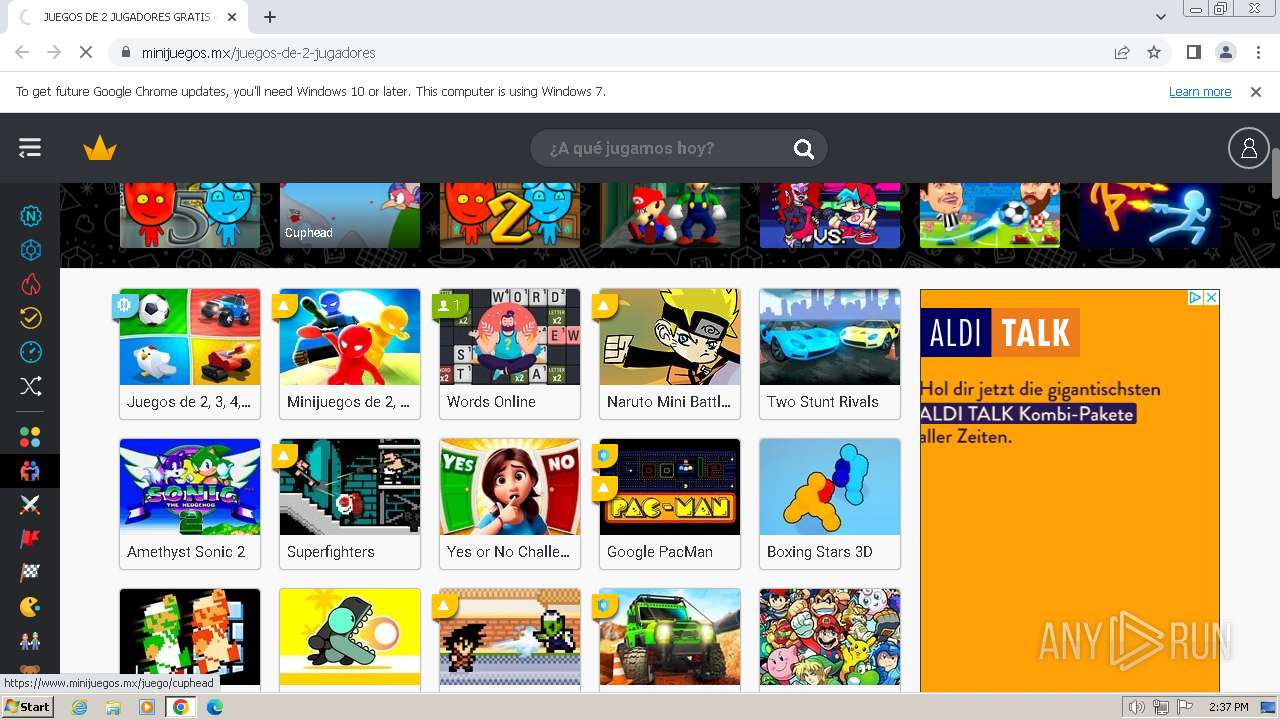Dismiss the Chrome update notification bar
Screen dimensions: 1280x720
(x=1256, y=91)
